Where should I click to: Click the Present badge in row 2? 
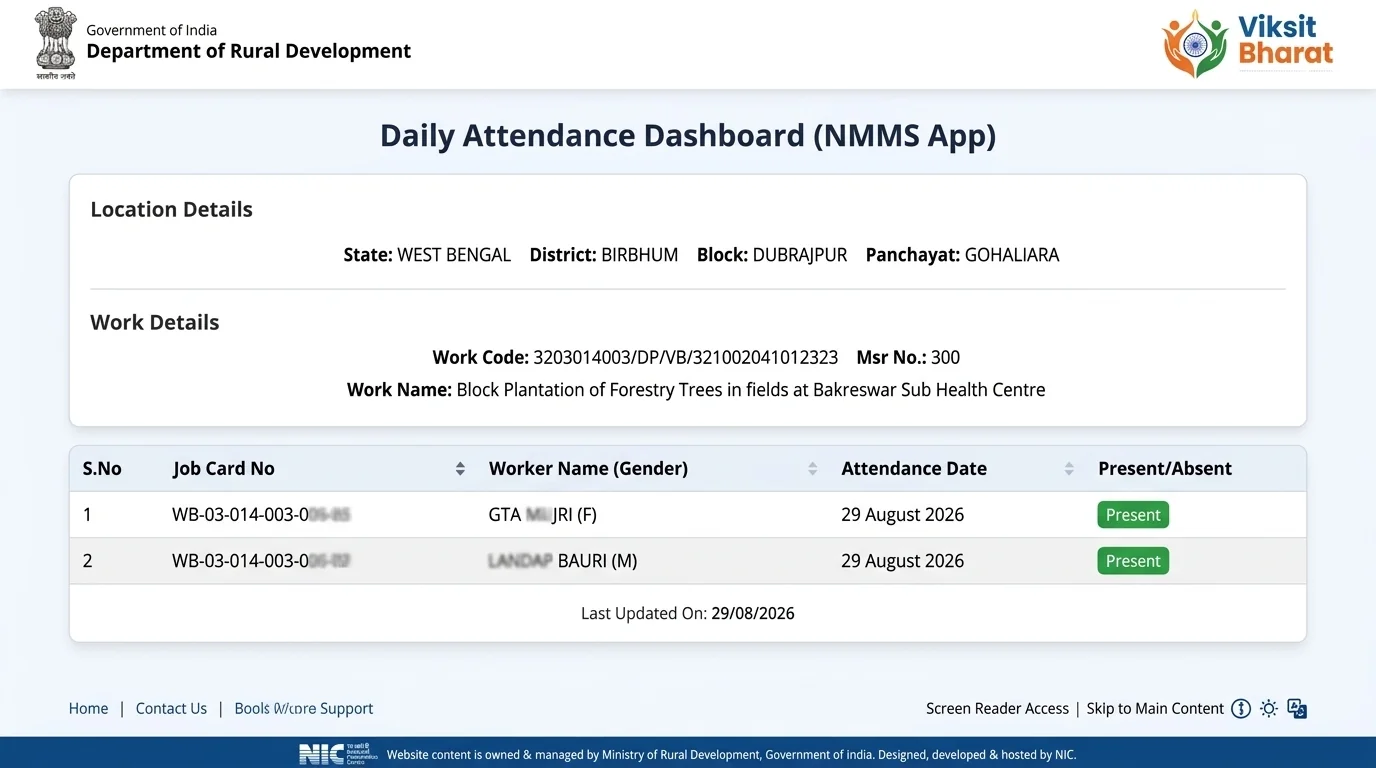1133,561
